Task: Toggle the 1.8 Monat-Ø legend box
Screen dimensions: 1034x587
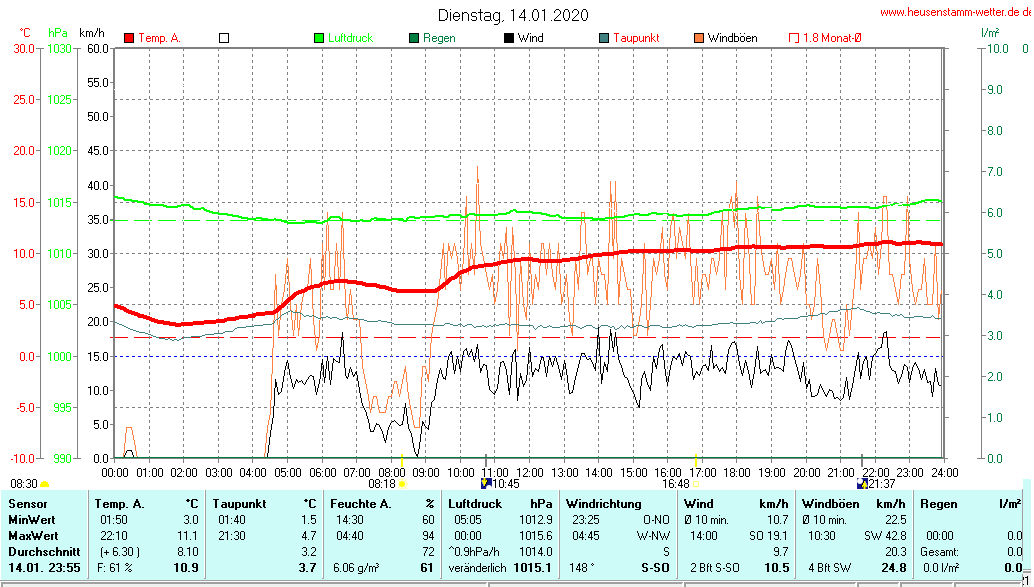Action: 794,38
